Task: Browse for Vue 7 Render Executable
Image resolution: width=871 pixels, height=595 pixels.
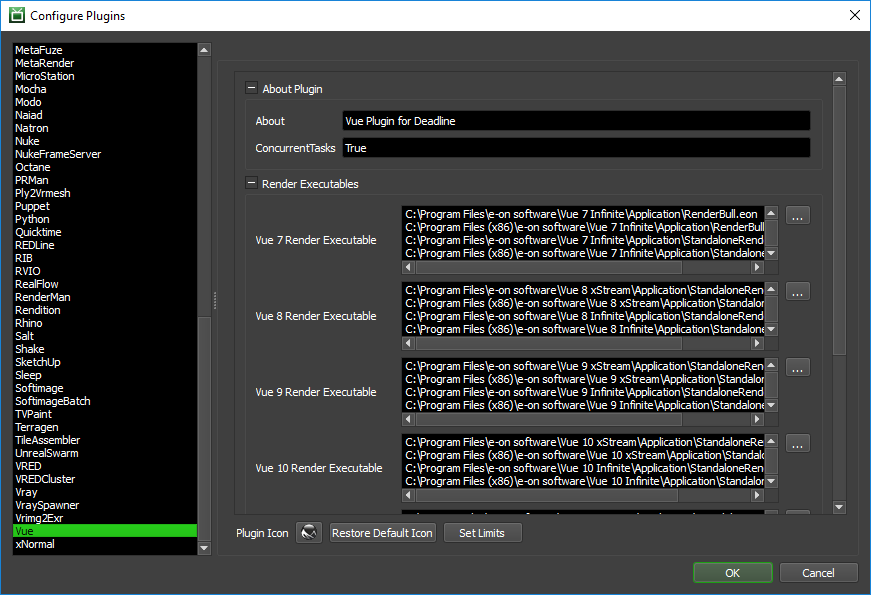Action: pos(797,216)
